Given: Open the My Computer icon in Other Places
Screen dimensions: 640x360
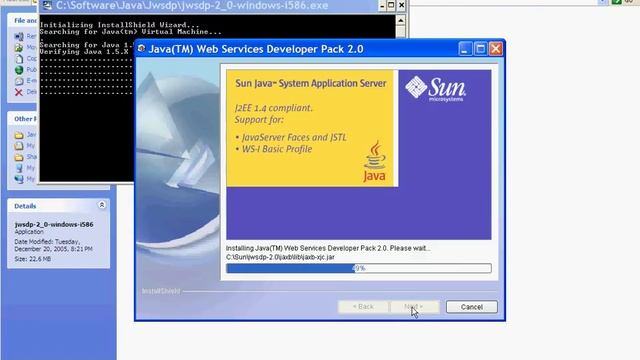Looking at the screenshot, I should (x=19, y=168).
